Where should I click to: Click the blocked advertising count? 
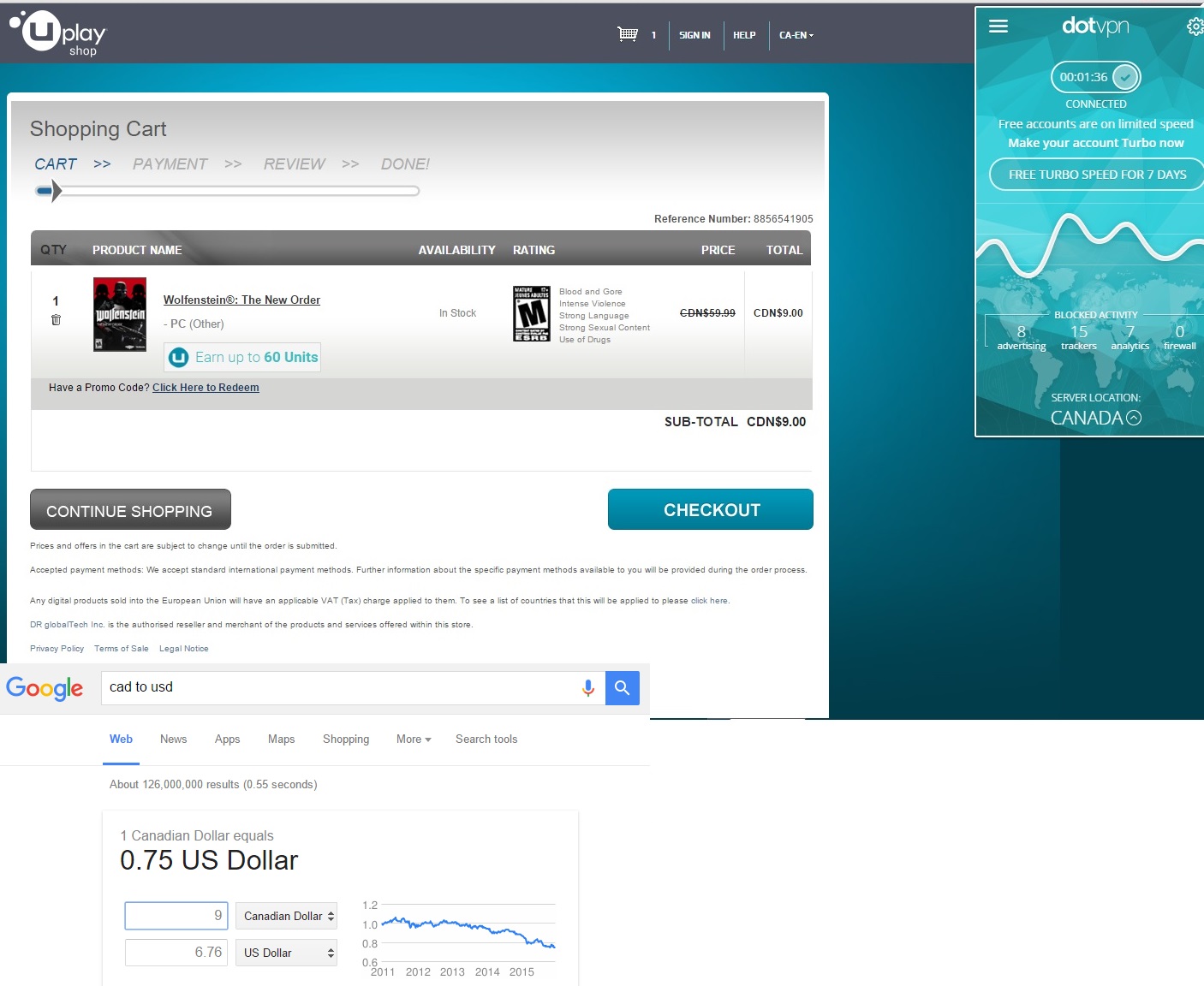pyautogui.click(x=1022, y=337)
